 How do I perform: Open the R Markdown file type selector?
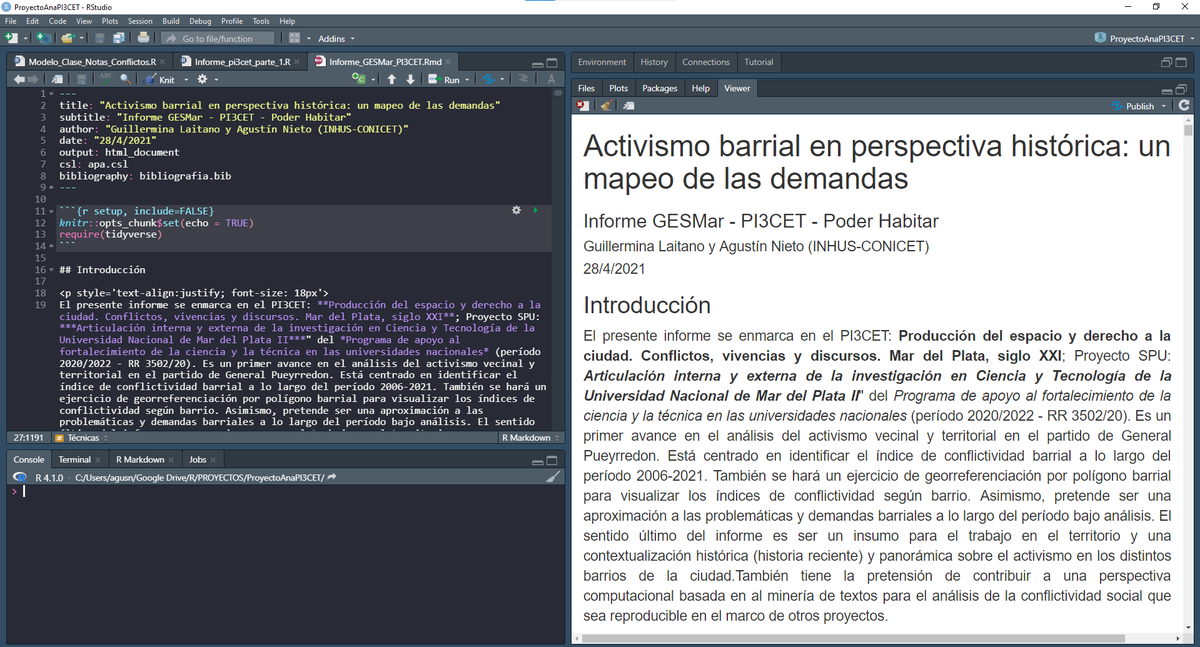point(529,438)
